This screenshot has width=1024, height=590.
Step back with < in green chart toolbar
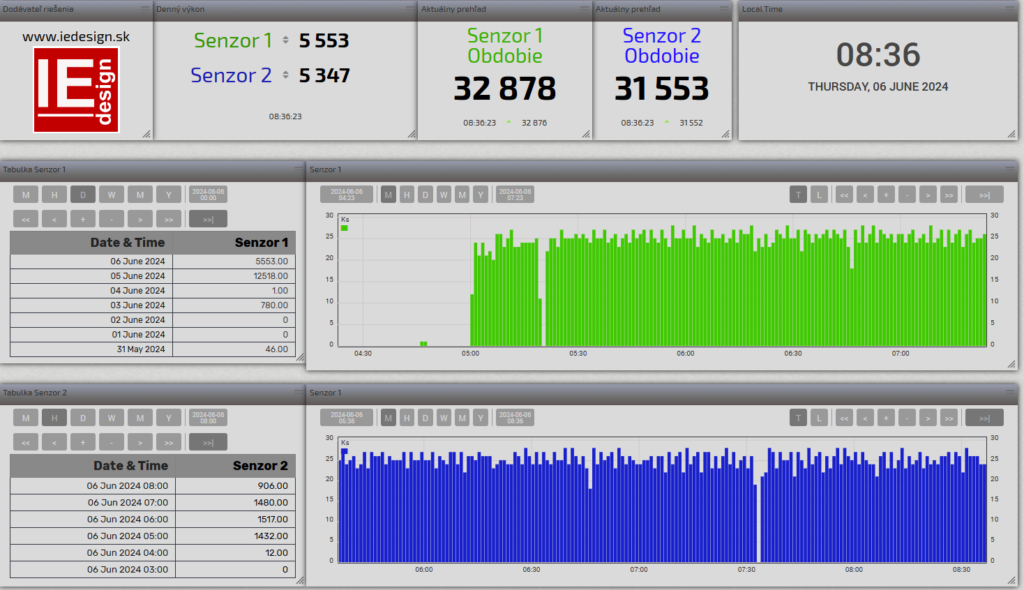pos(865,195)
